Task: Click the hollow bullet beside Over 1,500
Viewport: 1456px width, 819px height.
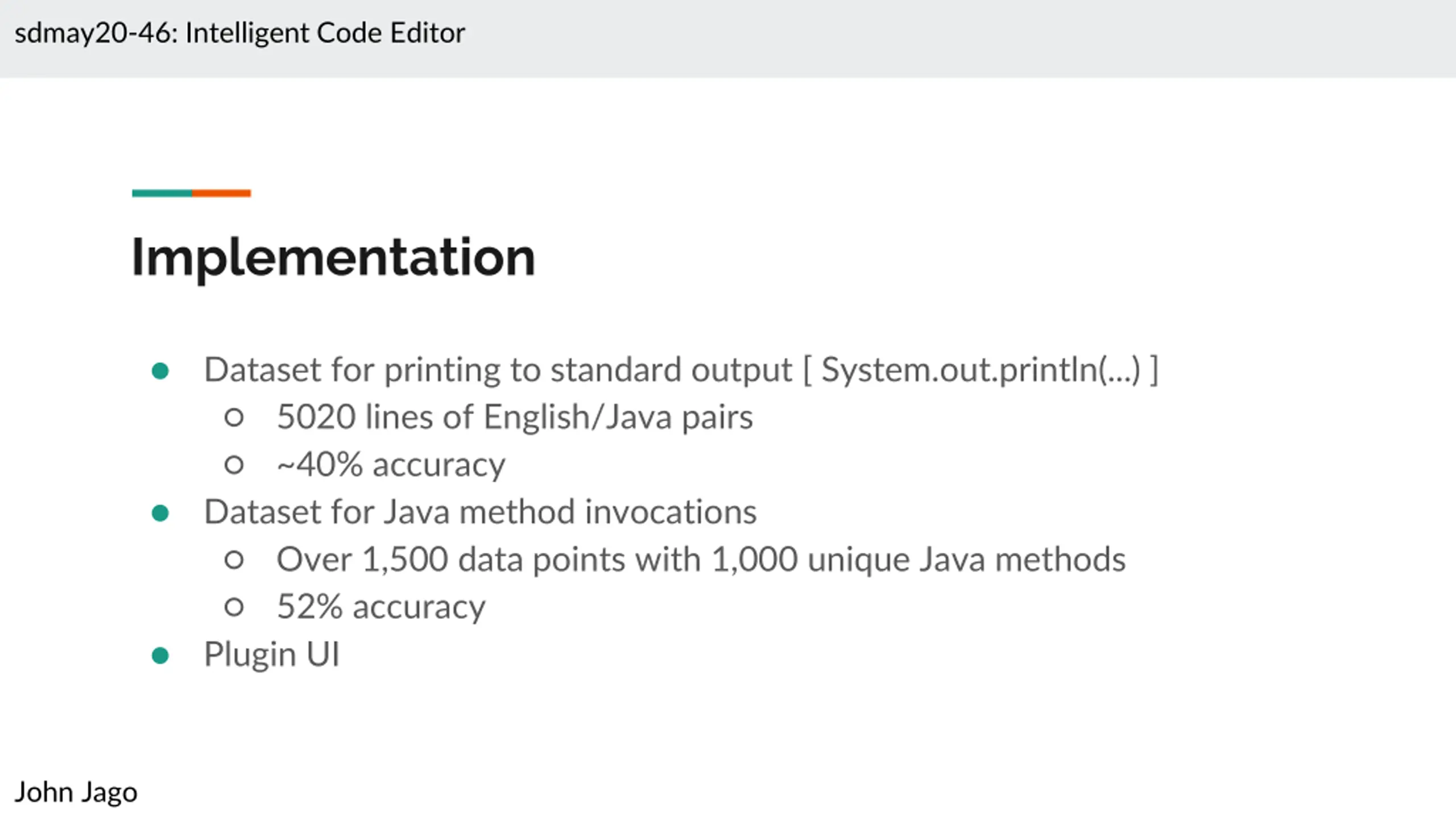Action: [234, 560]
